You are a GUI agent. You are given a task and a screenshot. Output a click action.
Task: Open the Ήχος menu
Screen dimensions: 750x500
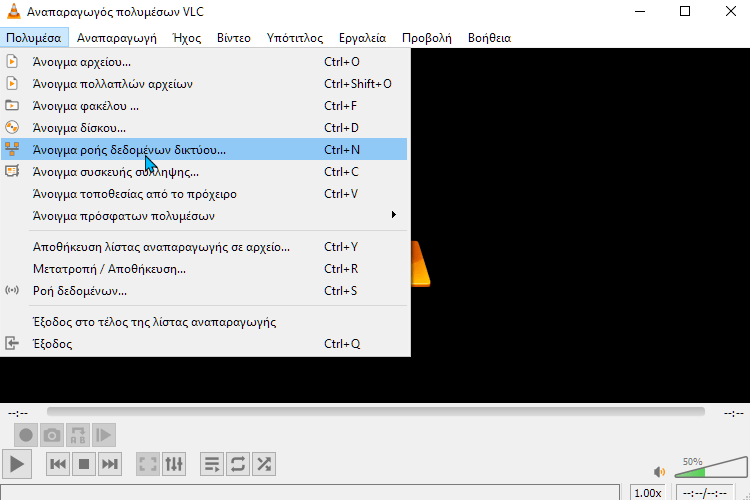[x=187, y=38]
